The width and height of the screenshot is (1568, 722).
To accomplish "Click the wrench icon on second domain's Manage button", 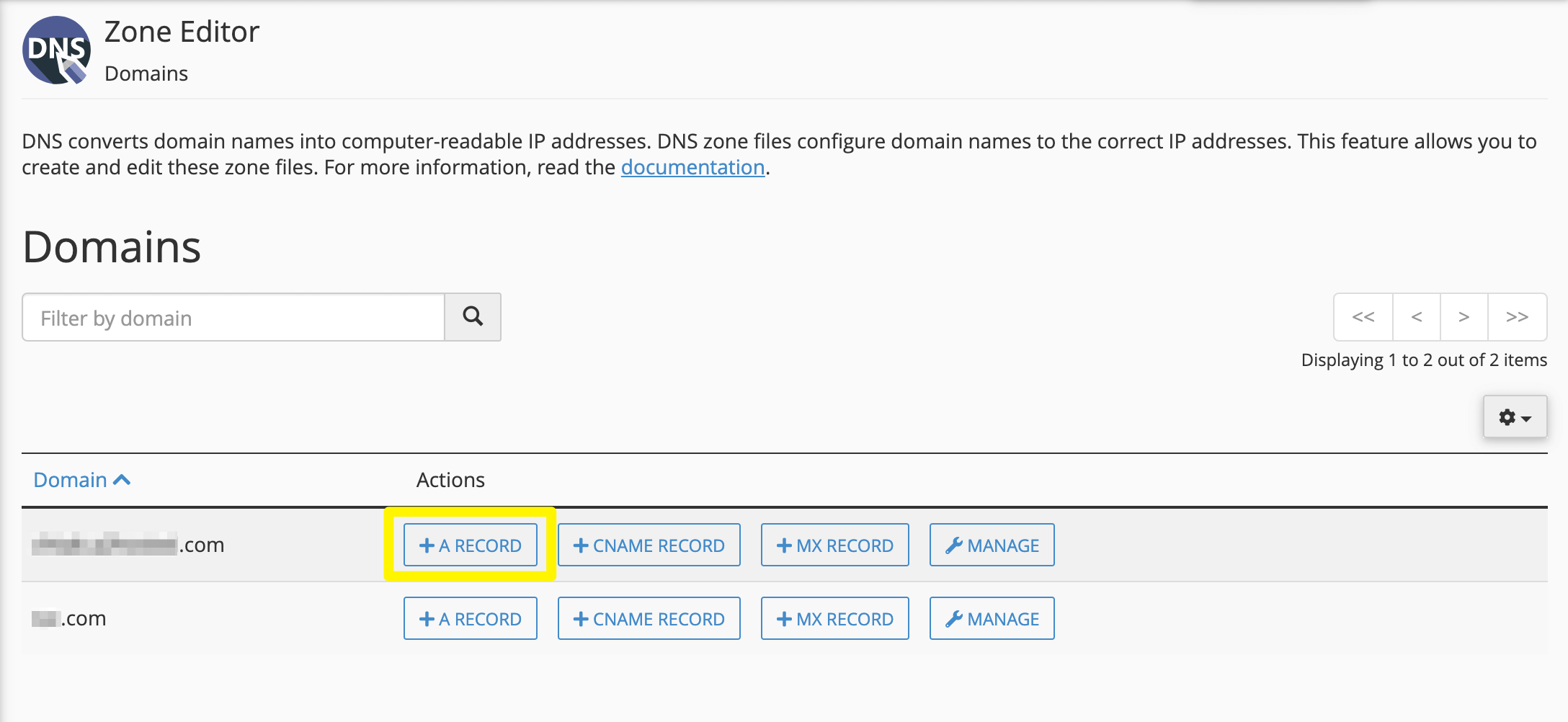I will (x=955, y=618).
